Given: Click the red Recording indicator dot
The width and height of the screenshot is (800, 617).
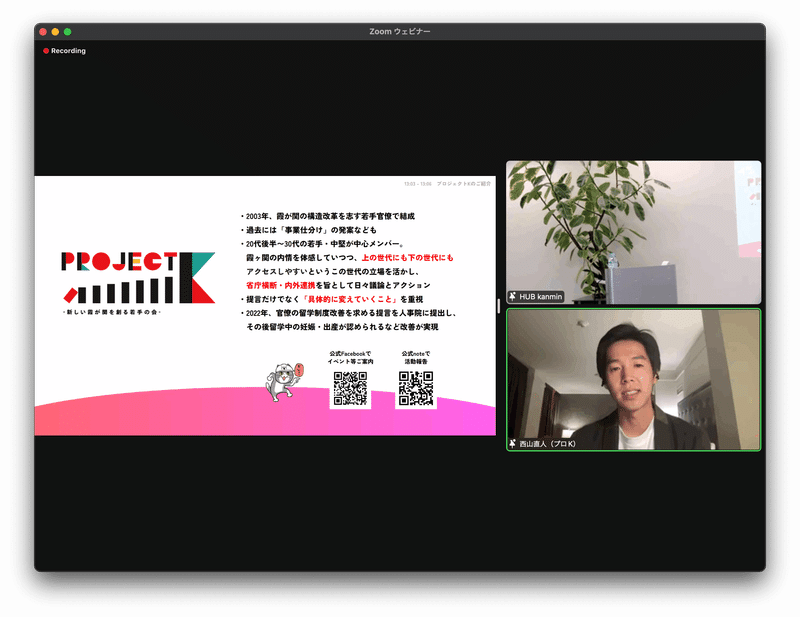Looking at the screenshot, I should click(x=46, y=51).
